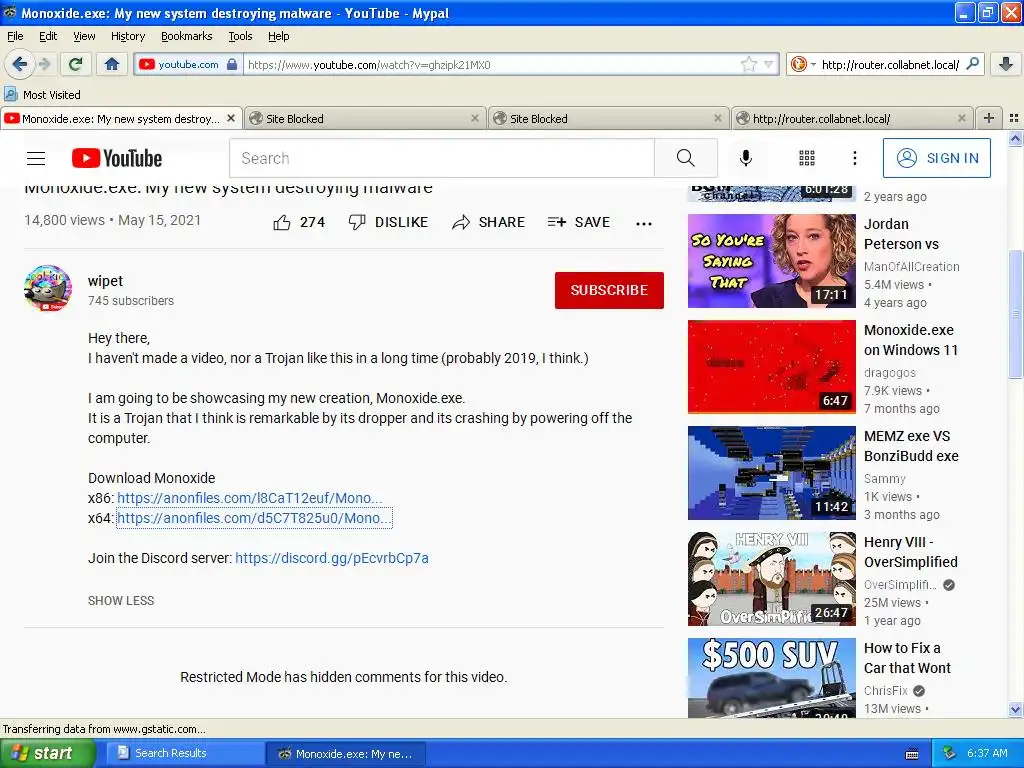Open the History menu
Image resolution: width=1024 pixels, height=768 pixels.
[x=127, y=36]
